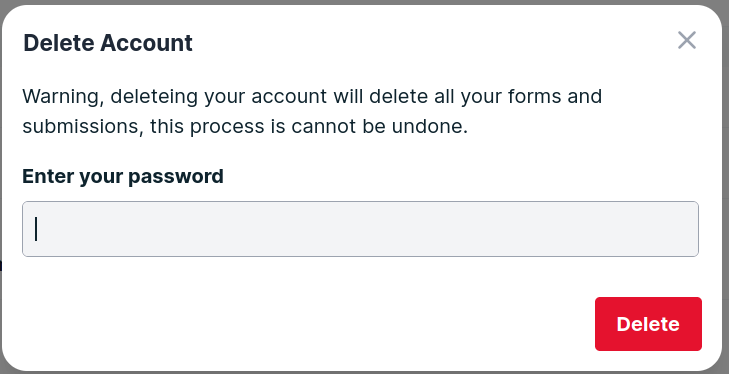Click the warning message paragraph

(x=312, y=112)
